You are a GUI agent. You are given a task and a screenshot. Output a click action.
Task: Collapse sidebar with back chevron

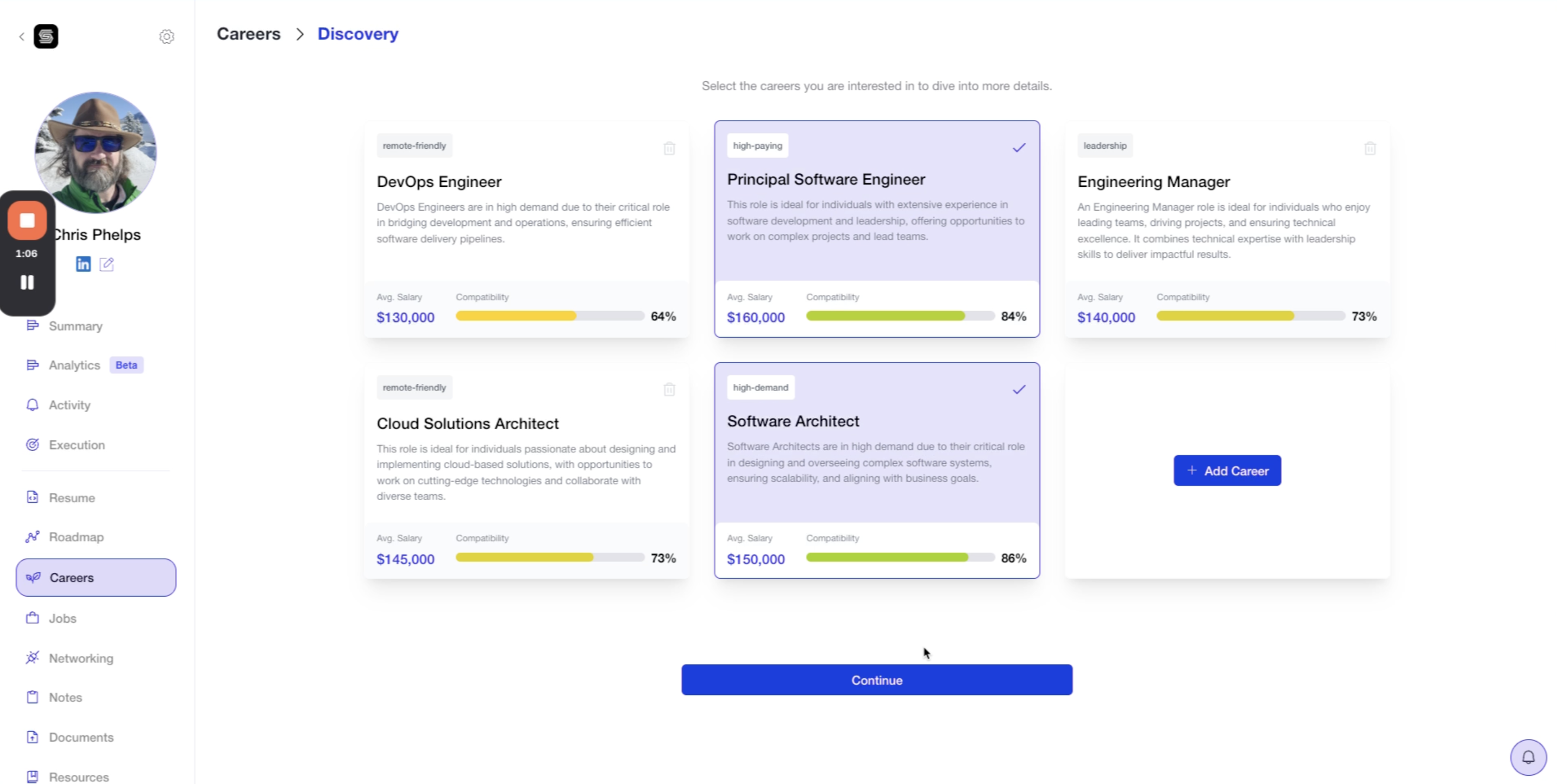click(x=22, y=37)
